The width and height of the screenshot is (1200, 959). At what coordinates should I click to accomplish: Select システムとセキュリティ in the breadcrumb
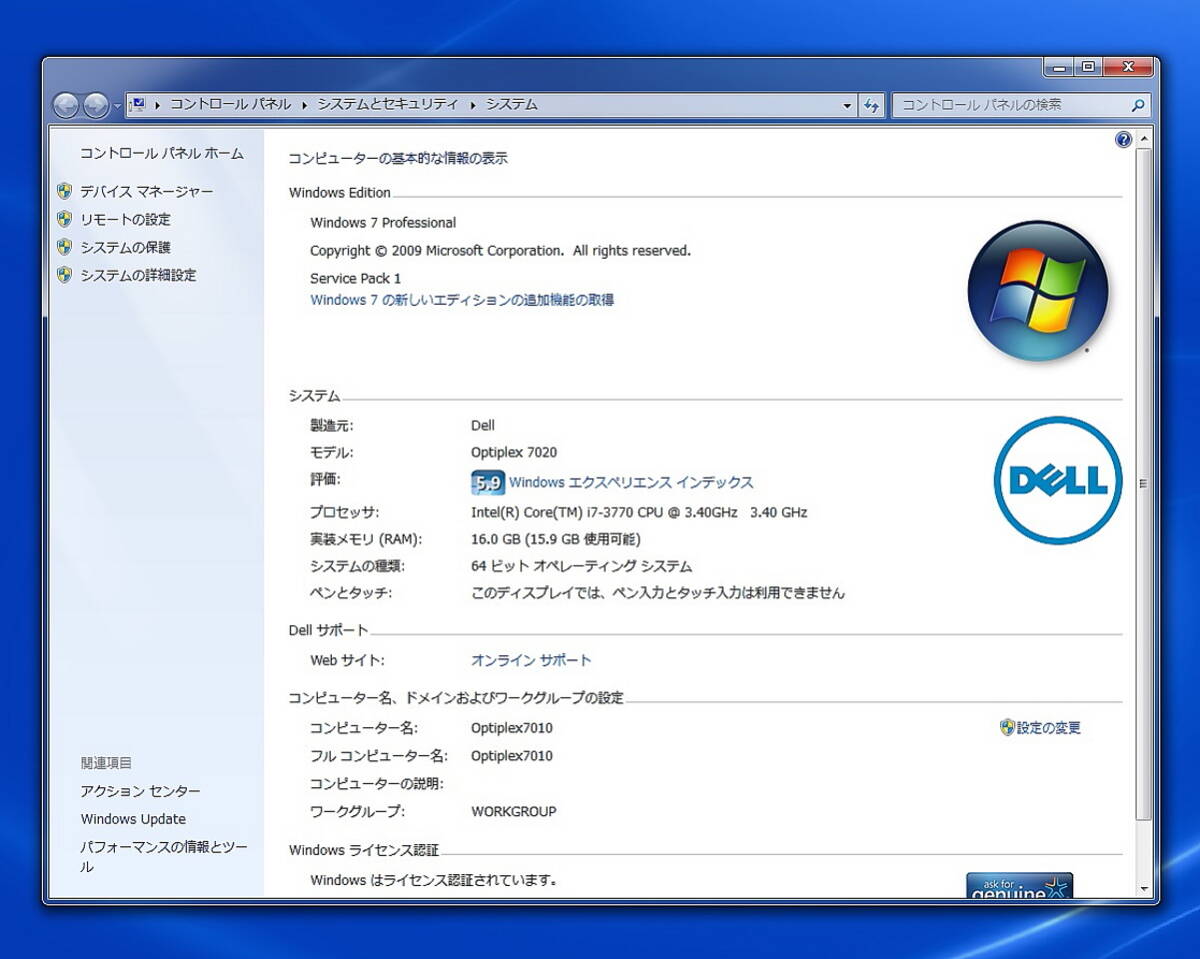[388, 104]
